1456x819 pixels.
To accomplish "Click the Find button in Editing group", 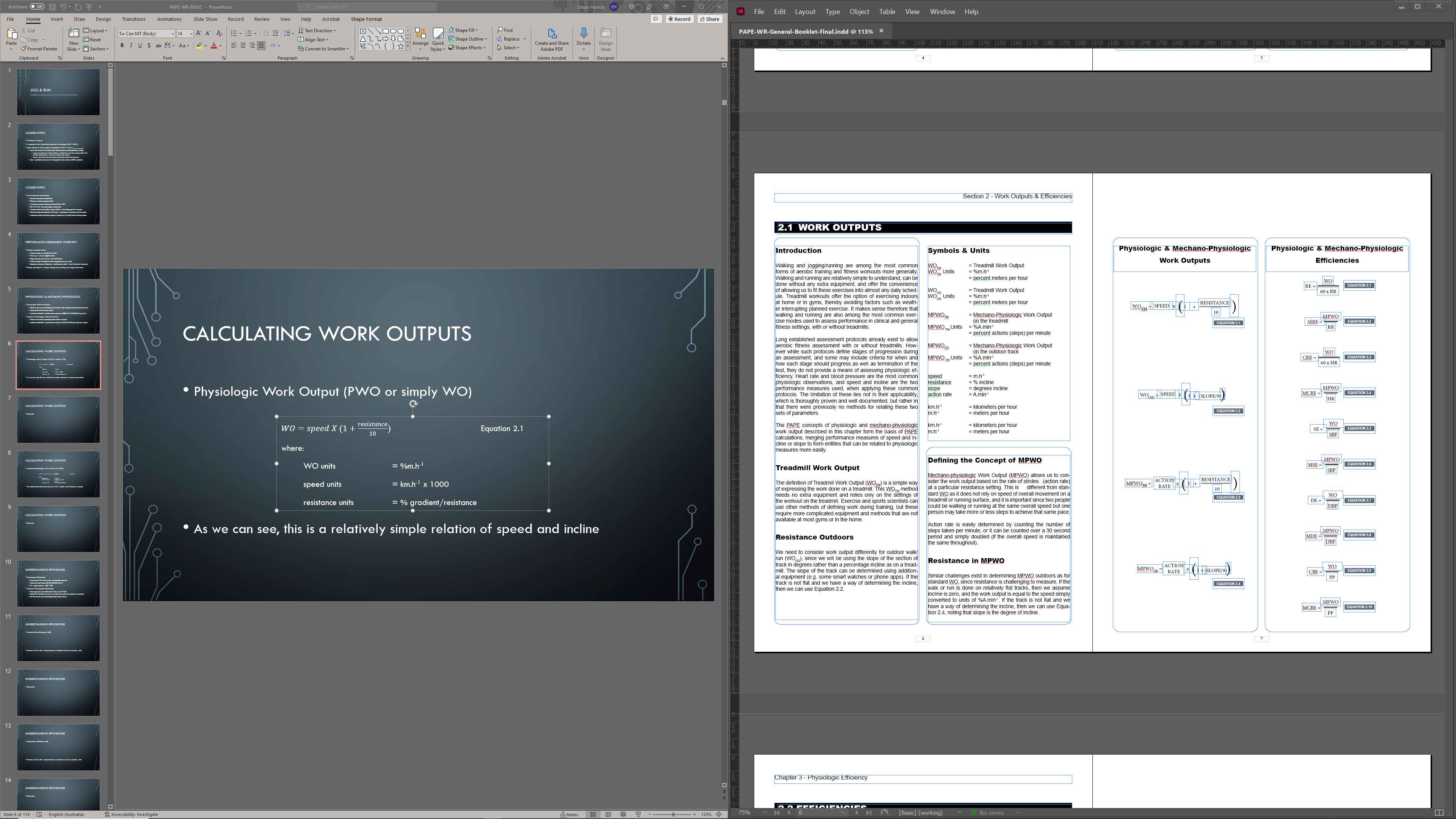I will click(x=505, y=30).
